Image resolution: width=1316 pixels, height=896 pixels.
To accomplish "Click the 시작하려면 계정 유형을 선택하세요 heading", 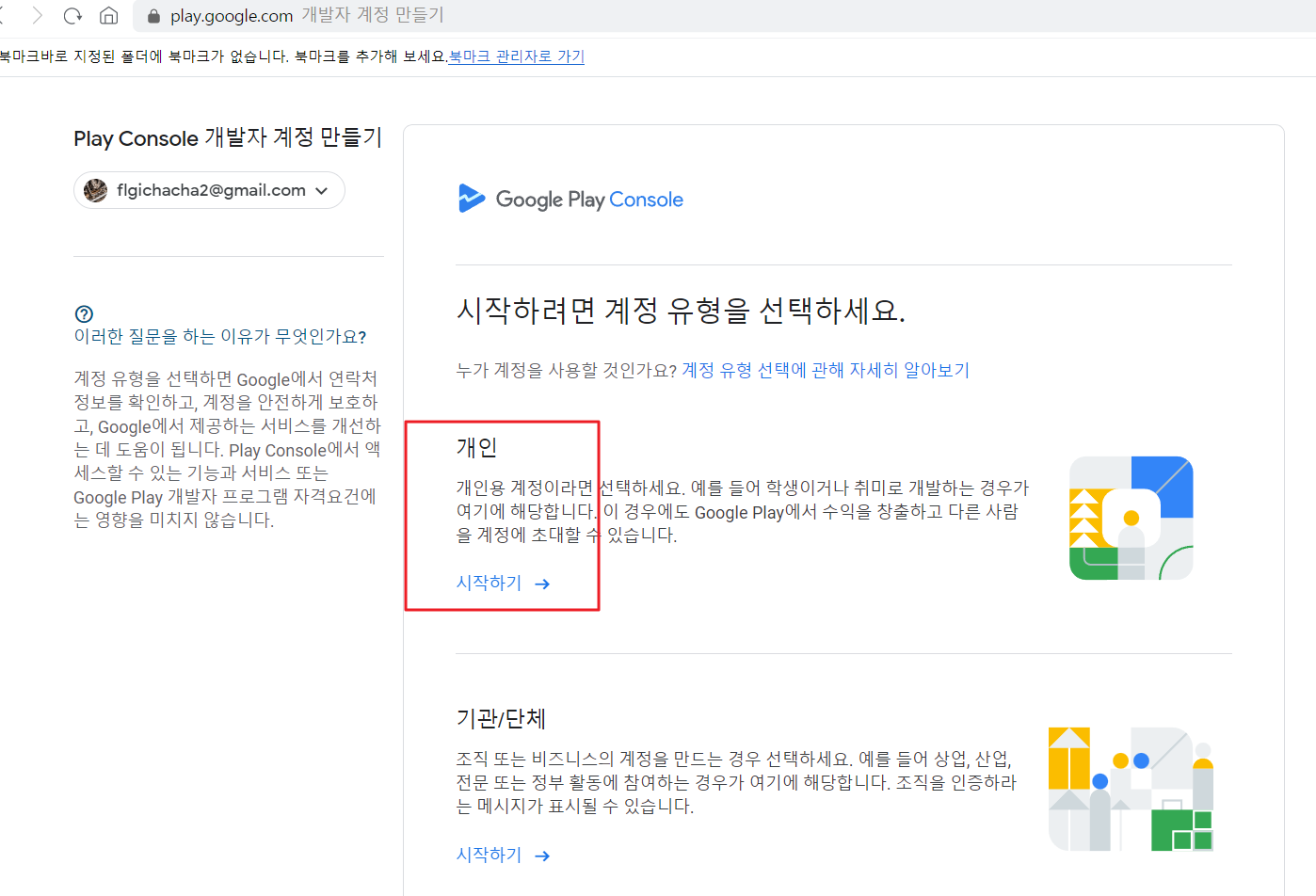I will click(681, 311).
